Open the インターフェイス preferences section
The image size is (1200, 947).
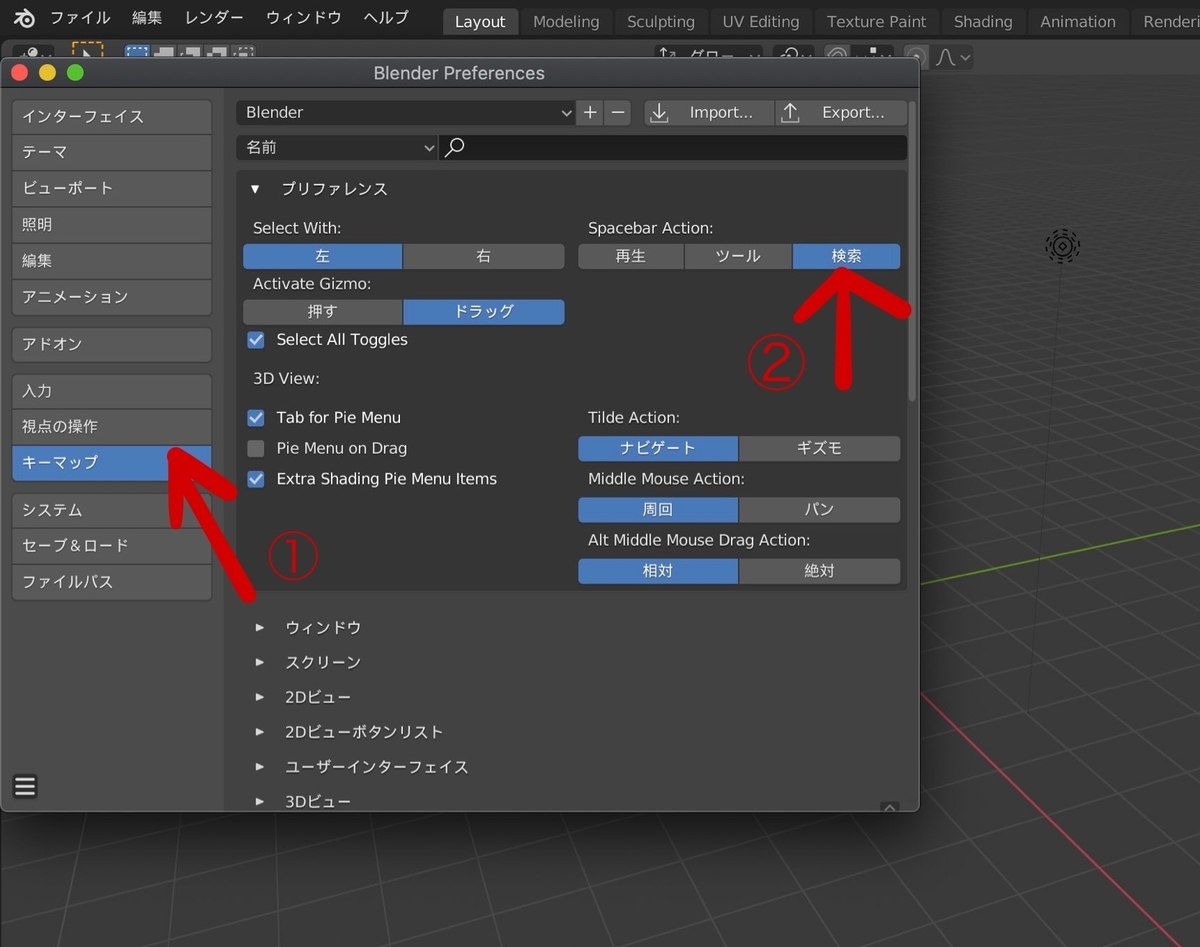(x=112, y=116)
